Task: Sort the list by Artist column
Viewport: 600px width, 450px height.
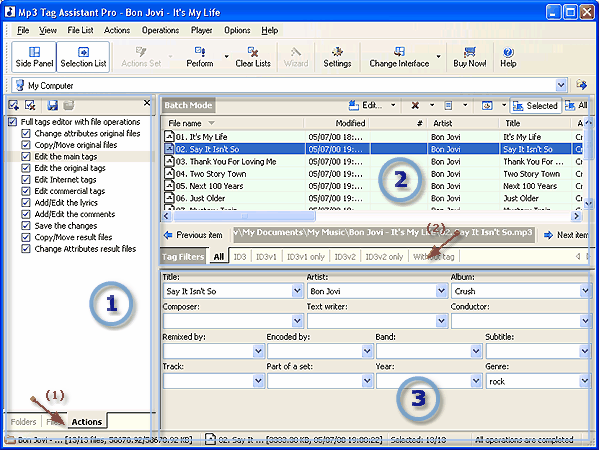Action: 463,123
